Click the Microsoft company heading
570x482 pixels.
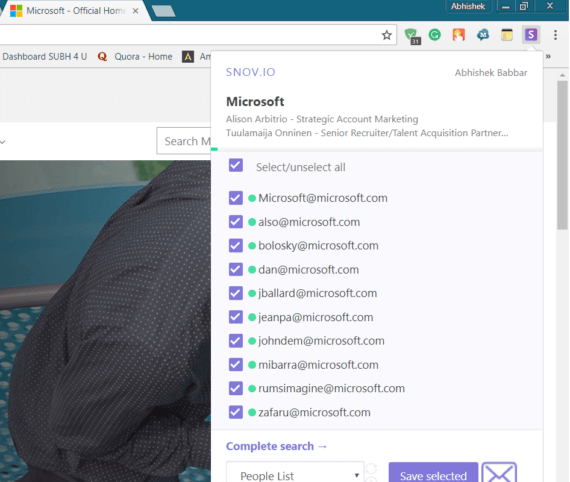[x=255, y=101]
